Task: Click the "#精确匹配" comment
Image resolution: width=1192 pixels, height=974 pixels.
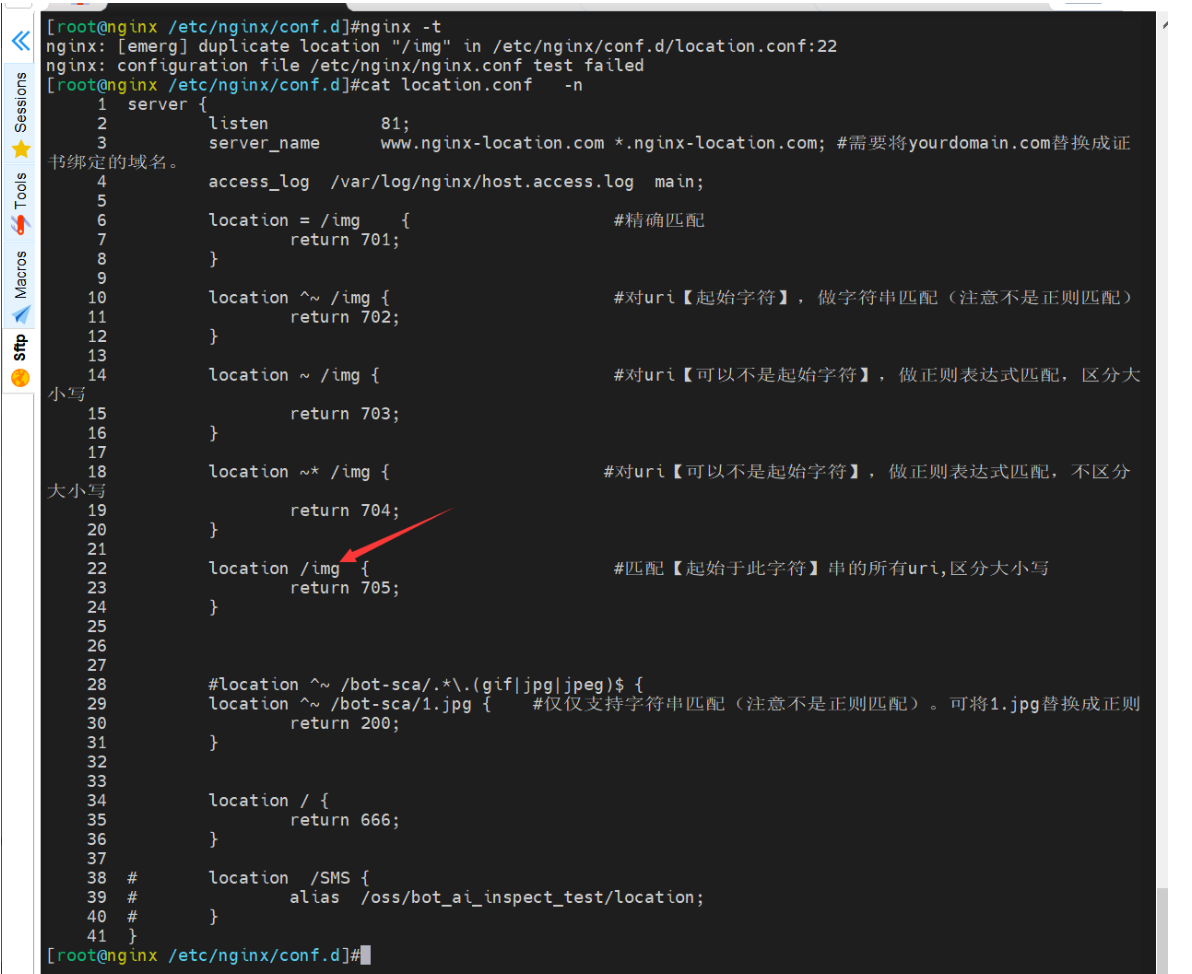Action: pos(659,220)
